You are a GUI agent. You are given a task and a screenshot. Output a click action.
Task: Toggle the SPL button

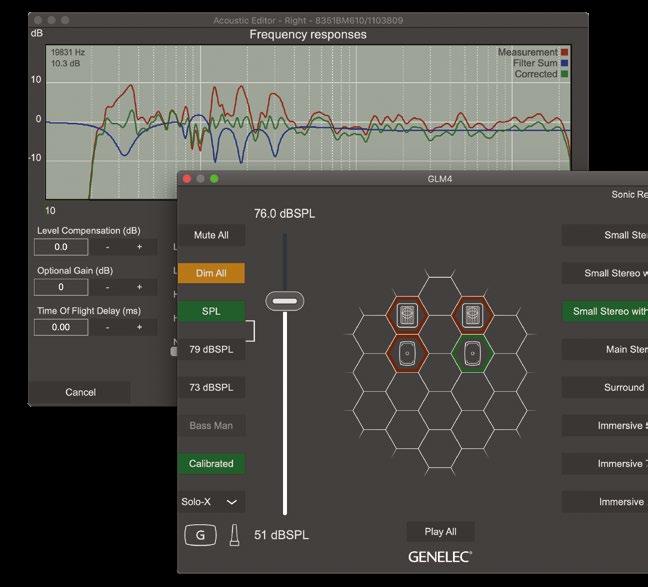tap(211, 311)
